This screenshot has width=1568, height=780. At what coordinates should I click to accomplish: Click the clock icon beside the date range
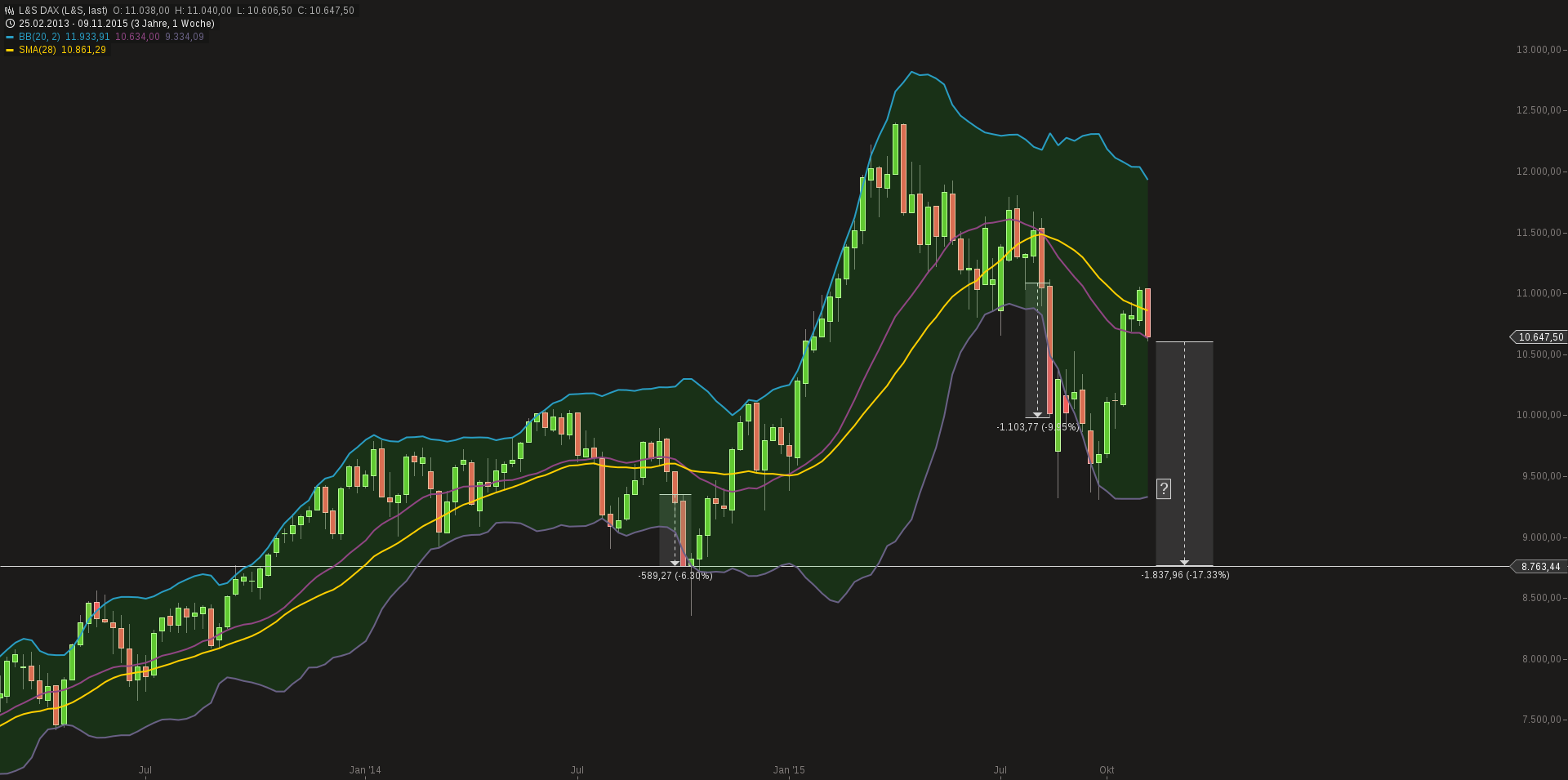[x=10, y=24]
